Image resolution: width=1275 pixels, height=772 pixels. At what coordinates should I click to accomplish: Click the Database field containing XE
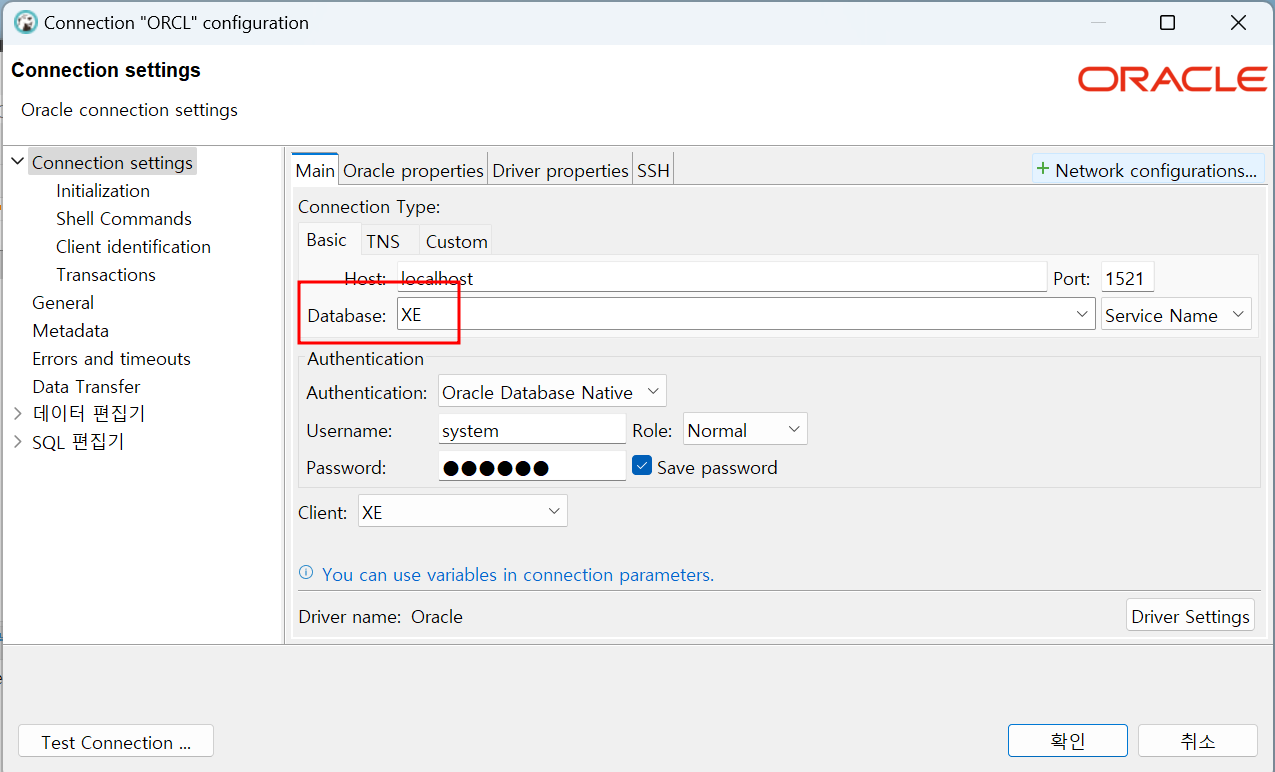tap(746, 314)
